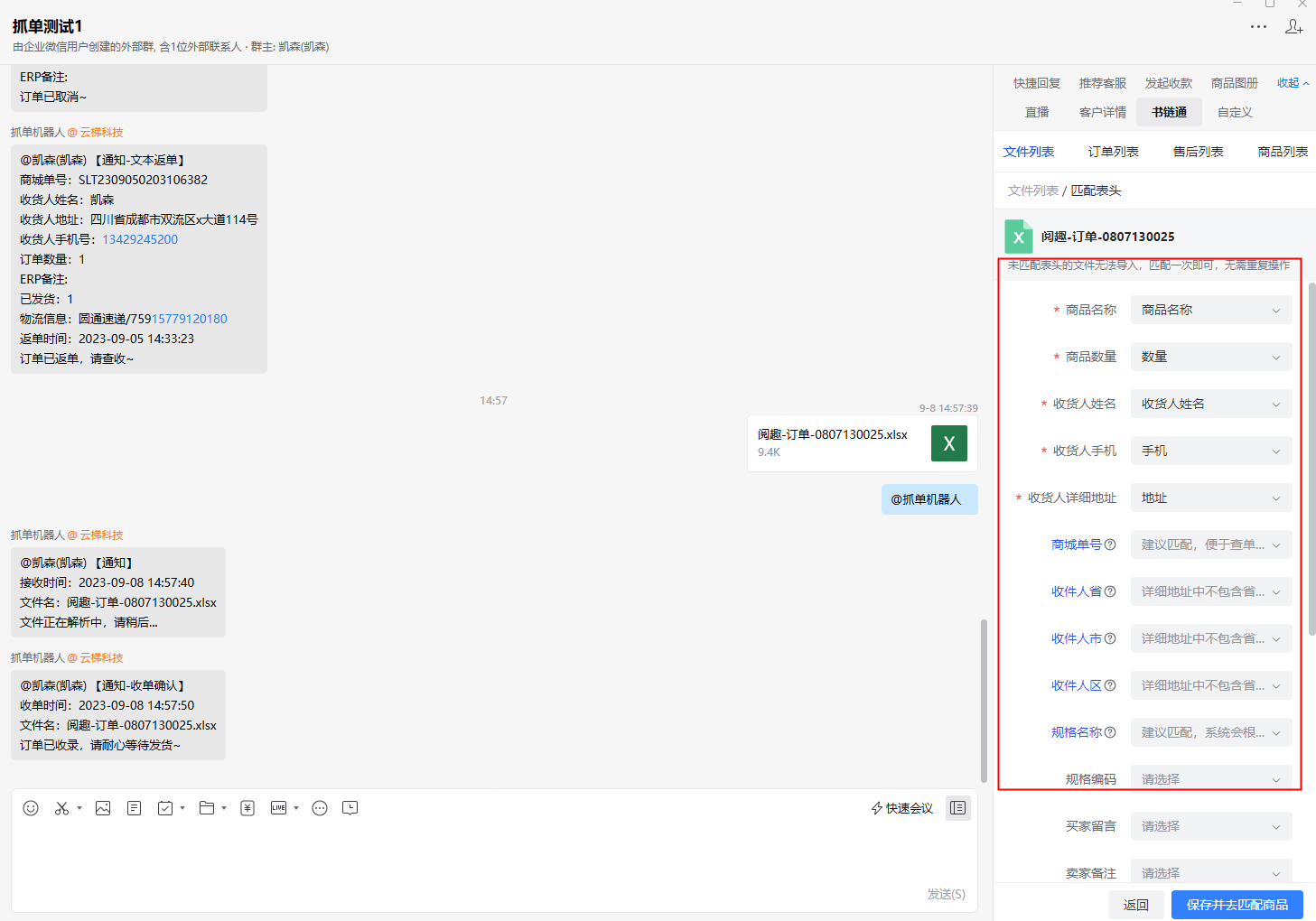Open the 收货人详细地址 mapping dropdown
The width and height of the screenshot is (1316, 921).
(x=1211, y=498)
